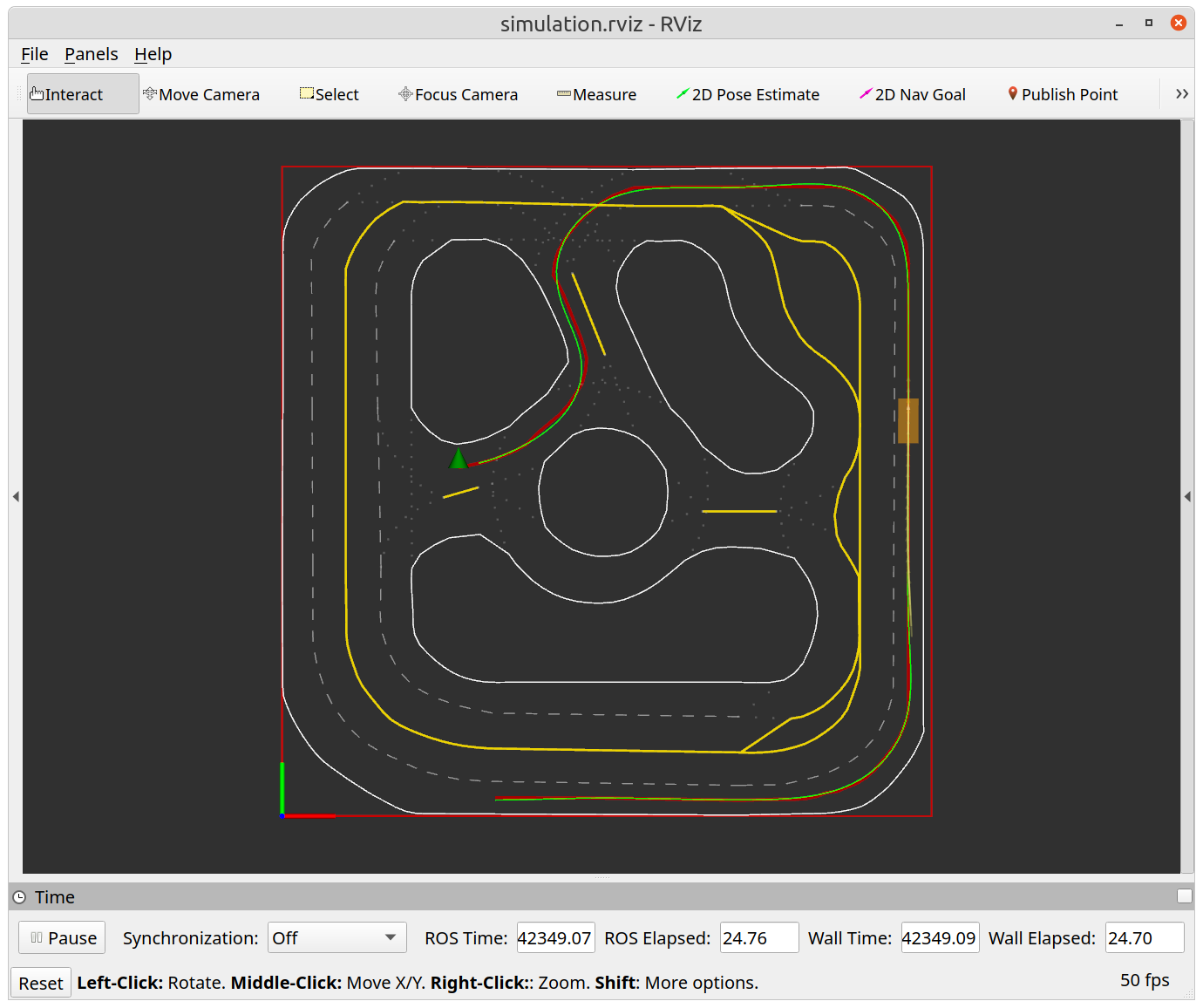
Task: Open the Synchronization dropdown
Action: 336,938
